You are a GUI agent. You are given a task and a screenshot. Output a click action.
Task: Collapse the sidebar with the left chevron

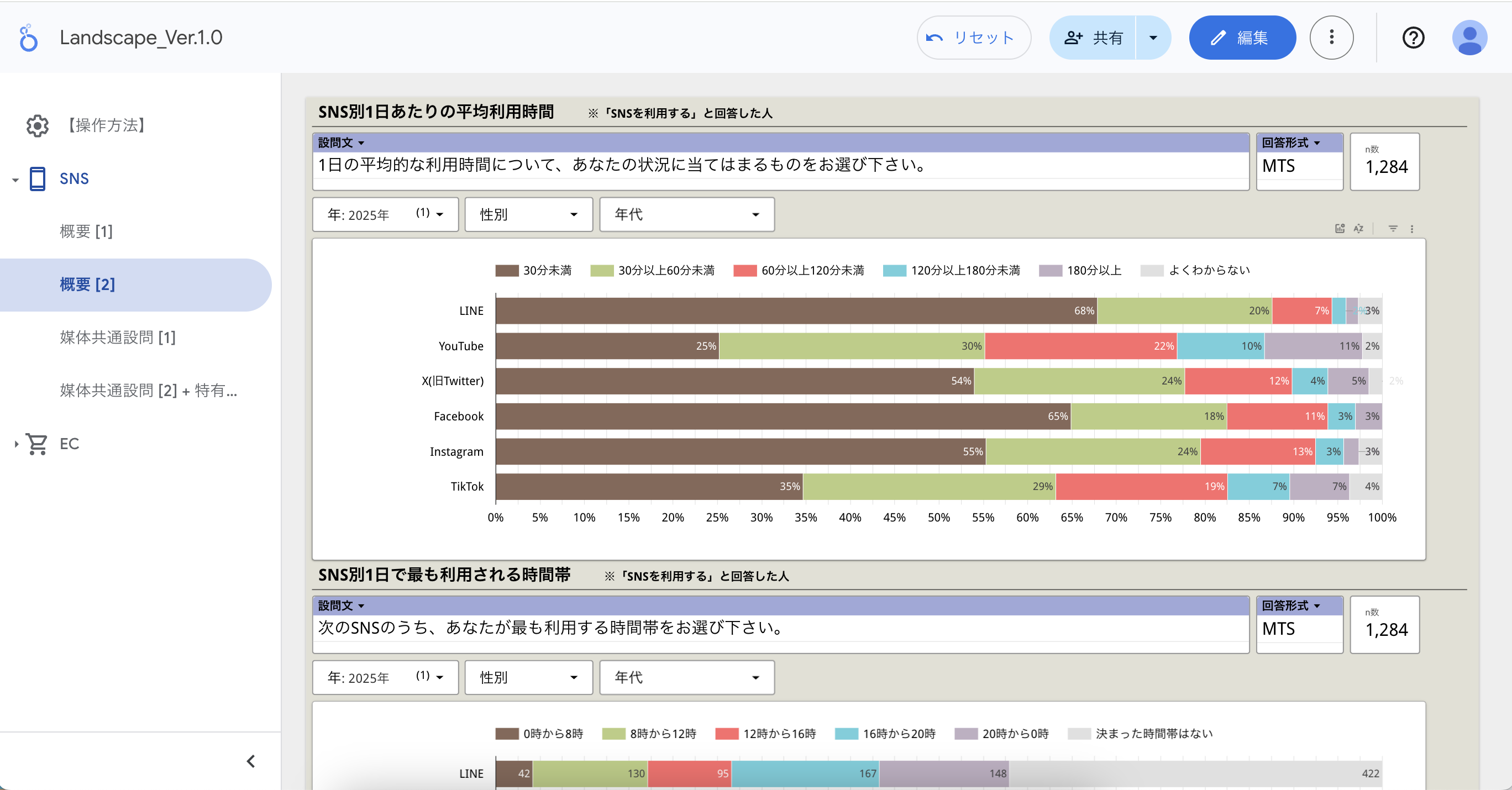(x=251, y=761)
